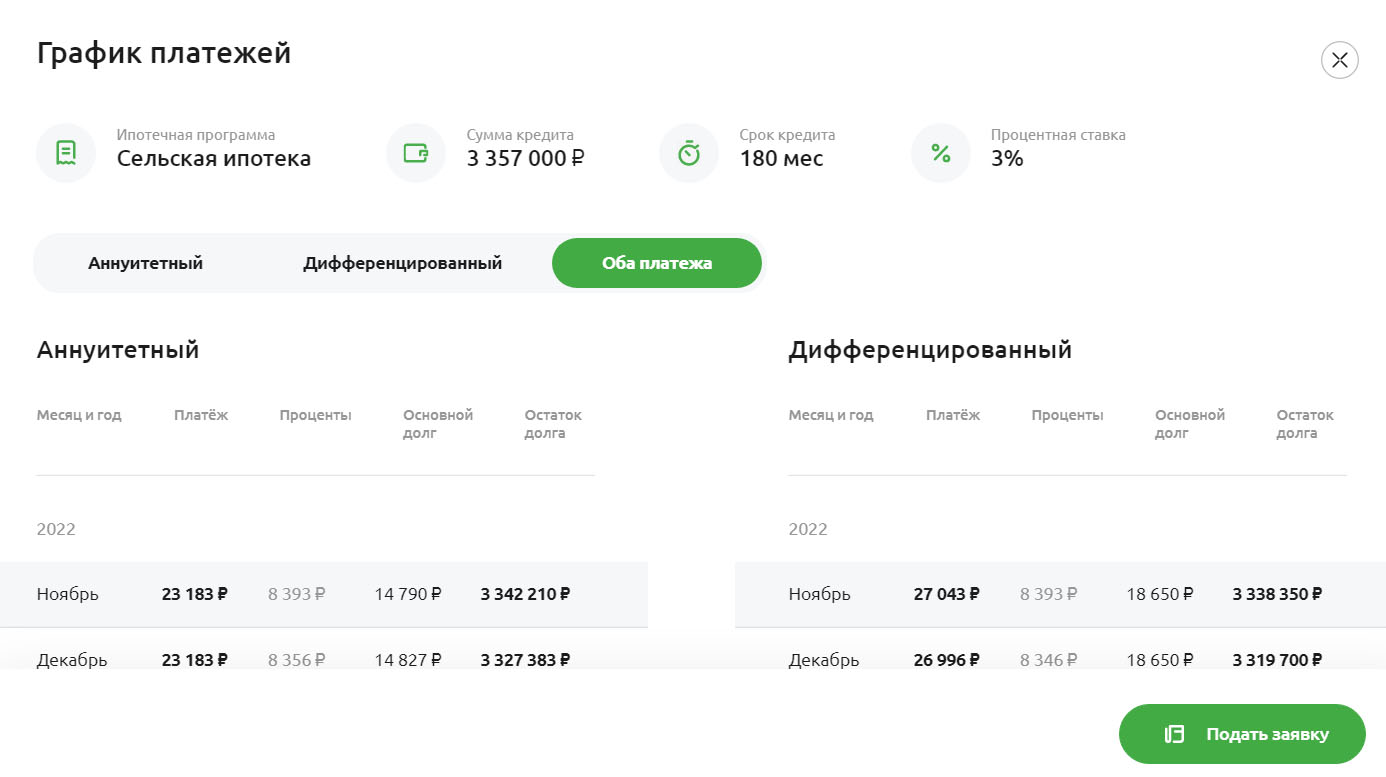
Task: Click the Процентная ставка label
Action: click(x=1058, y=135)
